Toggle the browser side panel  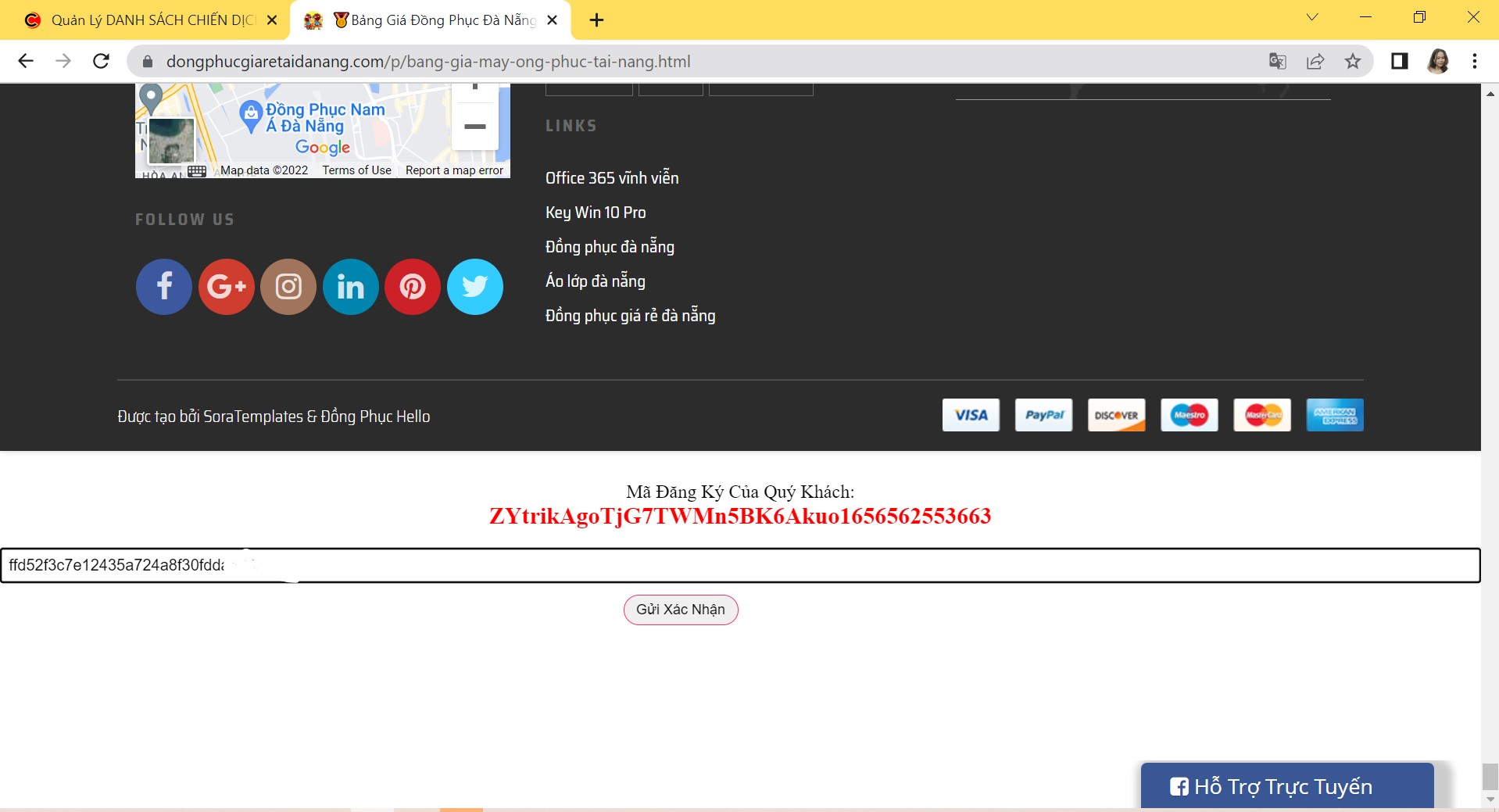[1399, 61]
